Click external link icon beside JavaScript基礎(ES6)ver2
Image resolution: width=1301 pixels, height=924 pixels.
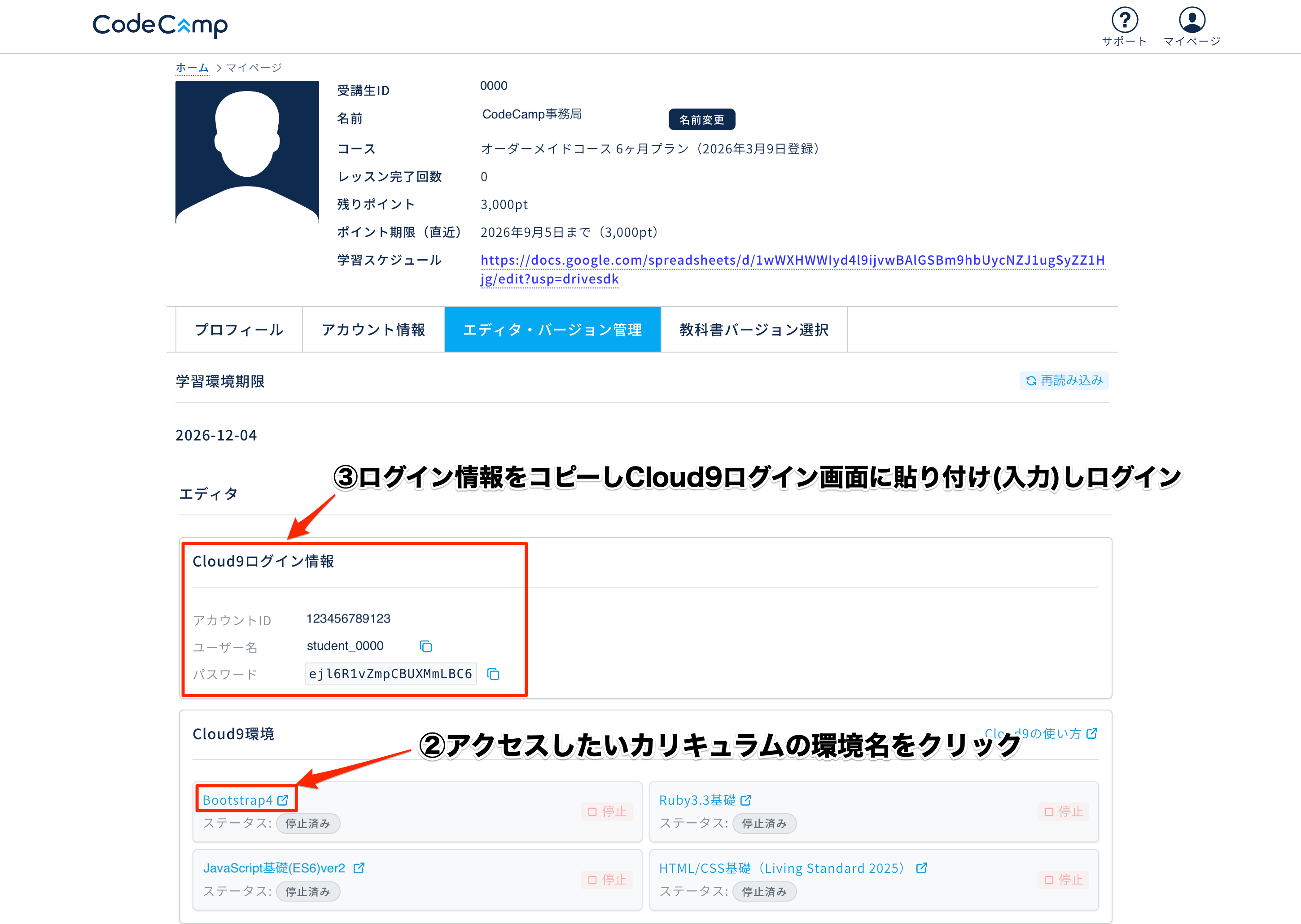click(359, 868)
